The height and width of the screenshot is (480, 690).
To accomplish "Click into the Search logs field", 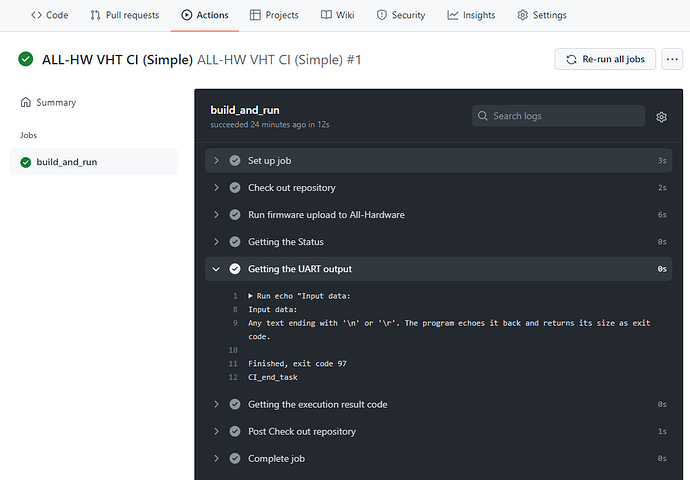I will click(x=565, y=117).
